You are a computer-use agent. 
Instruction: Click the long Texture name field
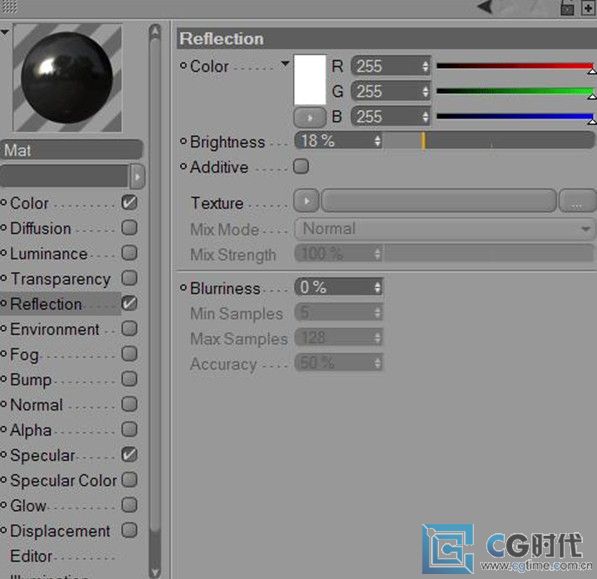click(439, 201)
